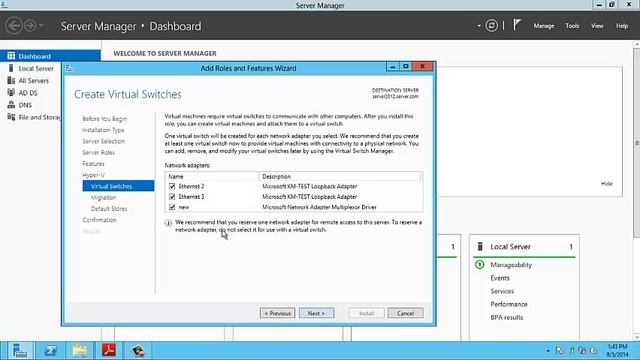Maximize the Add Roles and Features Wizard
640x360 pixels.
pos(405,67)
